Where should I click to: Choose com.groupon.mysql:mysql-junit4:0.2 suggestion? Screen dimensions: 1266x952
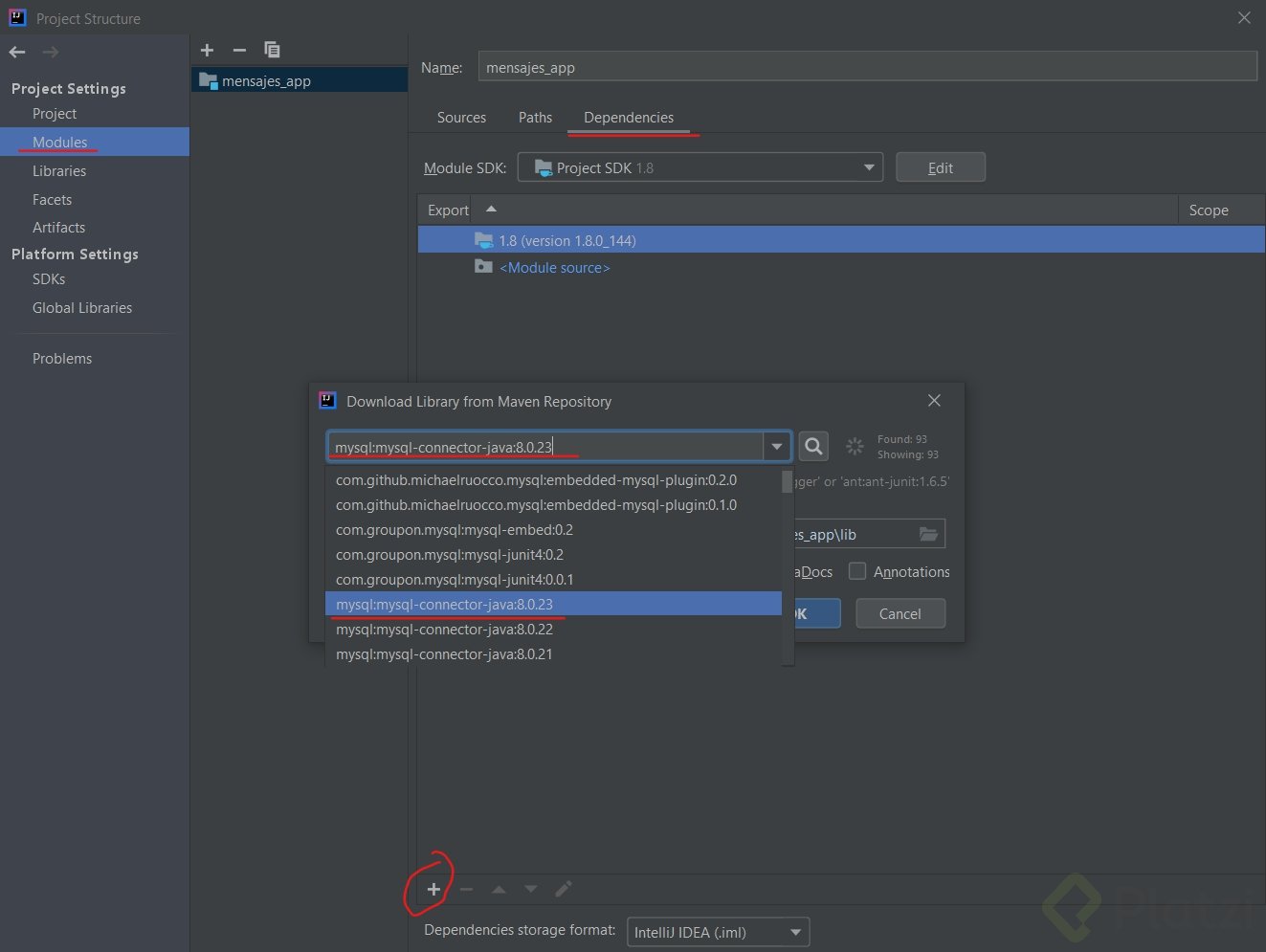pos(553,555)
